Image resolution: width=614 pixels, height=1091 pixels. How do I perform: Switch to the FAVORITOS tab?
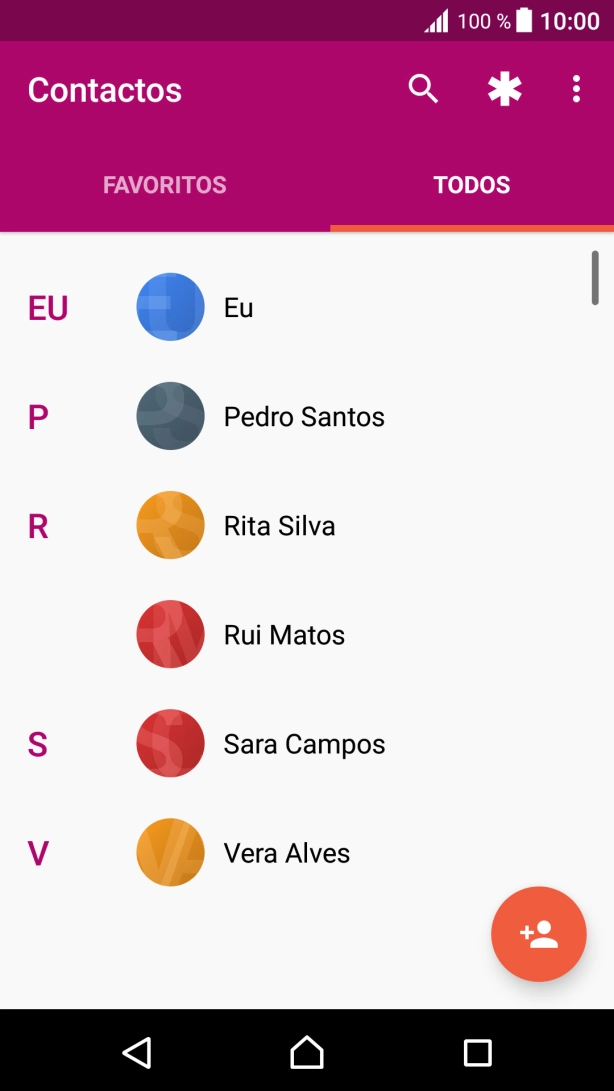pos(165,185)
